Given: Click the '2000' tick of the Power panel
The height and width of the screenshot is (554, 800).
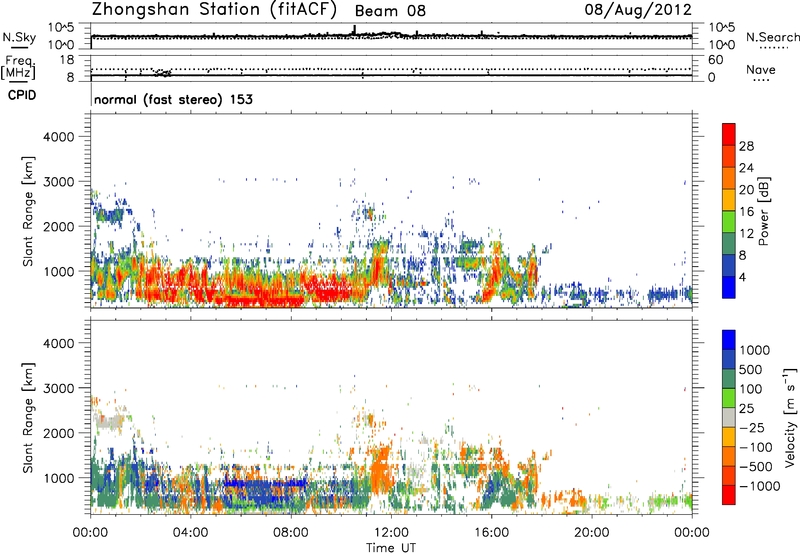Looking at the screenshot, I should click(58, 226).
